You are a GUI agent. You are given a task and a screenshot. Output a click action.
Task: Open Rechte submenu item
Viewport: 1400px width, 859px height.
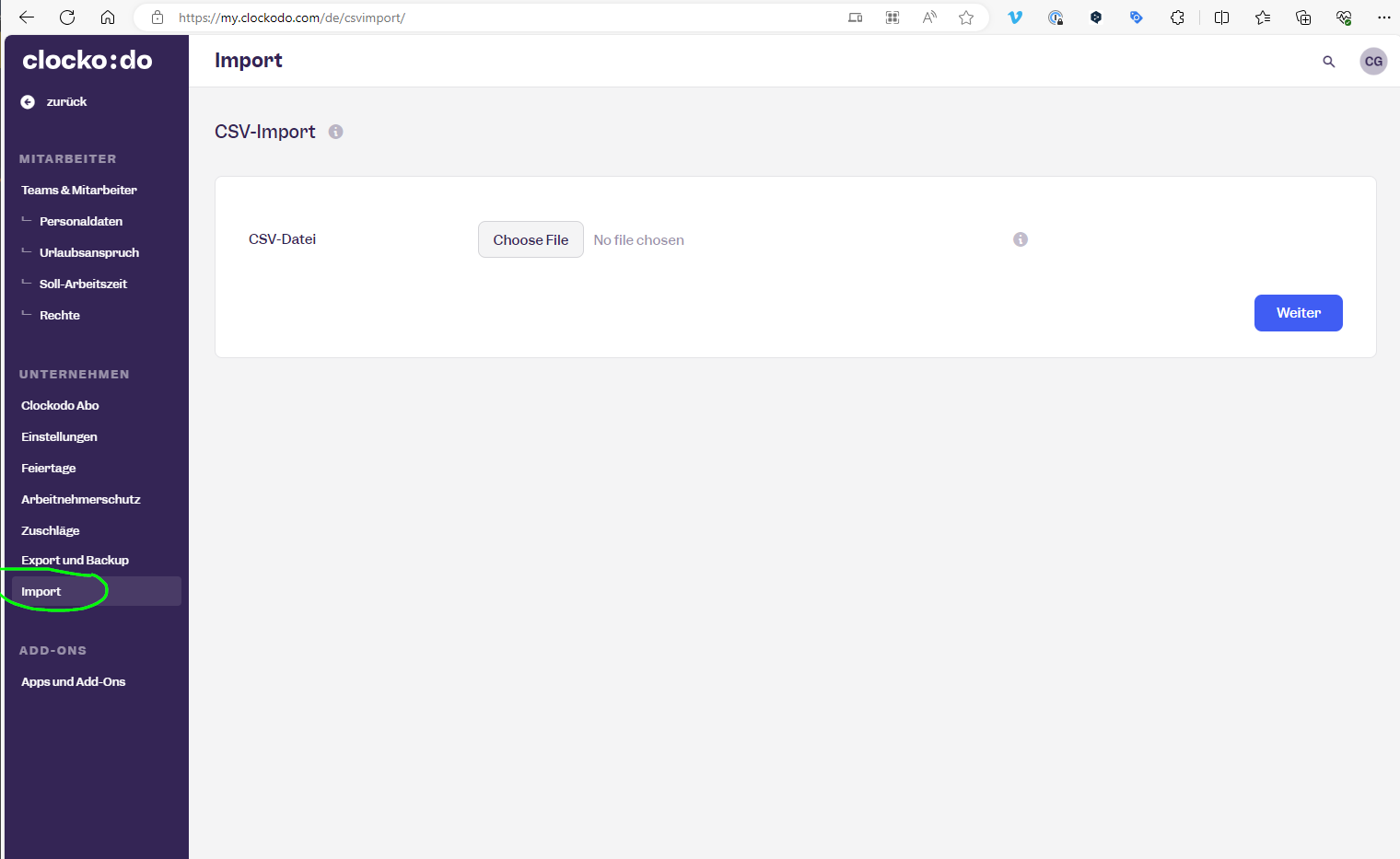tap(60, 315)
